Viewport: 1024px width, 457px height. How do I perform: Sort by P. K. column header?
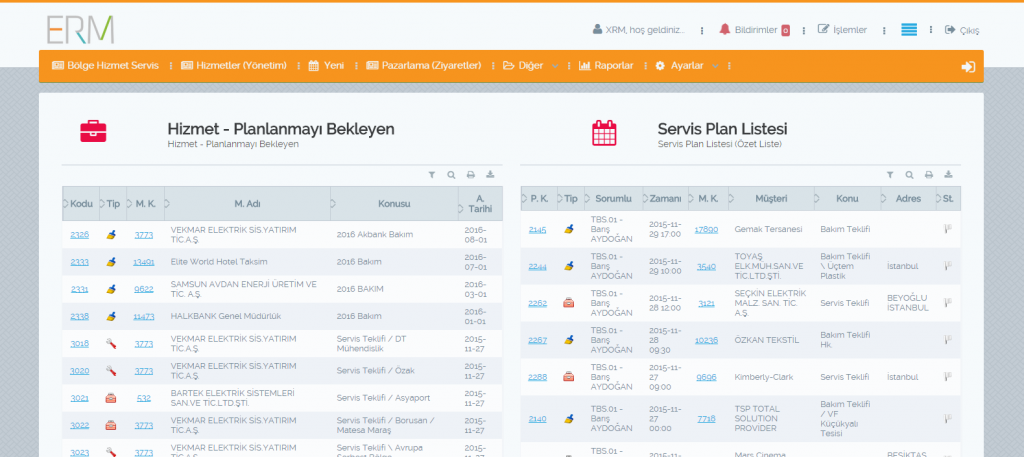click(539, 198)
